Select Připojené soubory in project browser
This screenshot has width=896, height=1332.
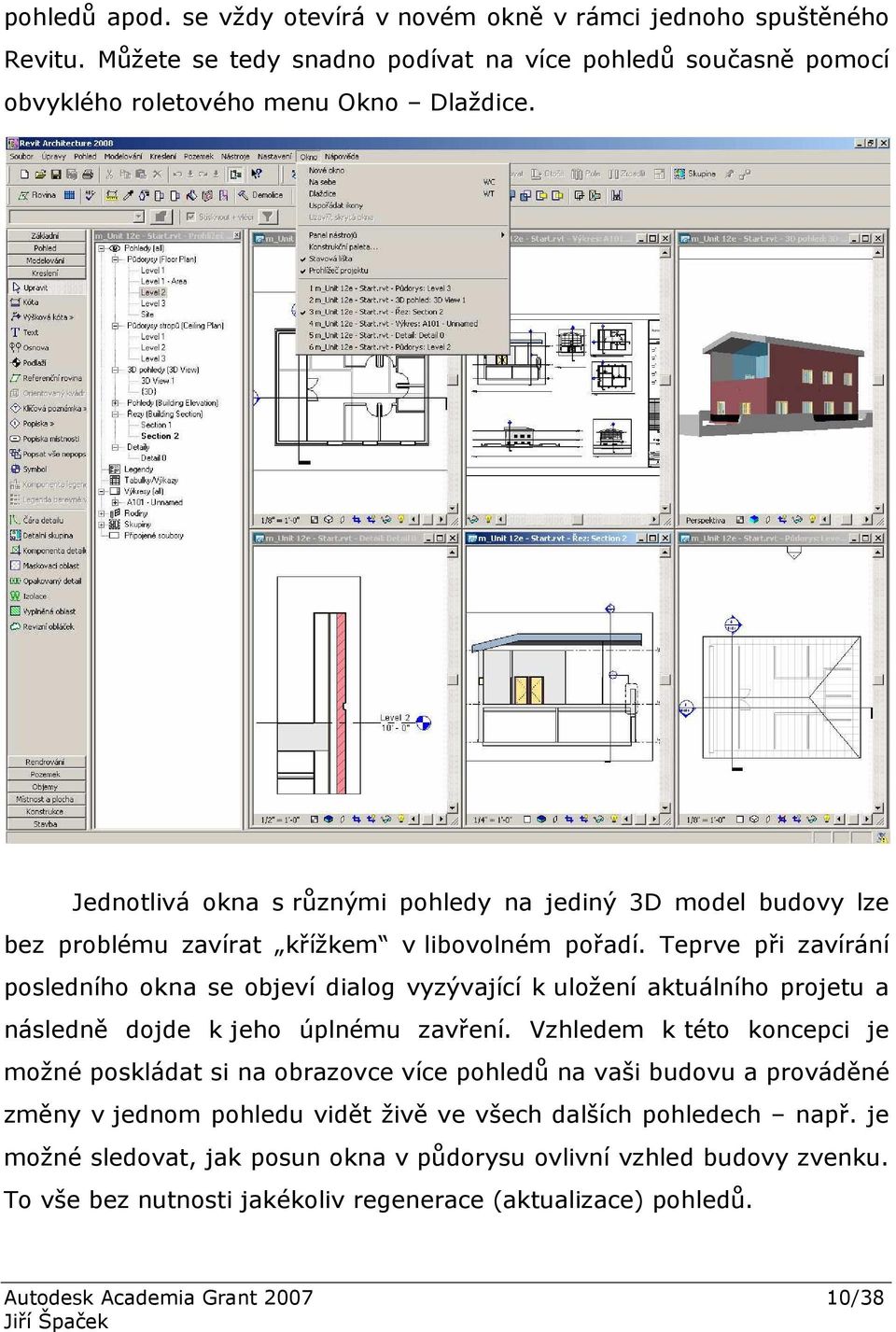[x=154, y=536]
